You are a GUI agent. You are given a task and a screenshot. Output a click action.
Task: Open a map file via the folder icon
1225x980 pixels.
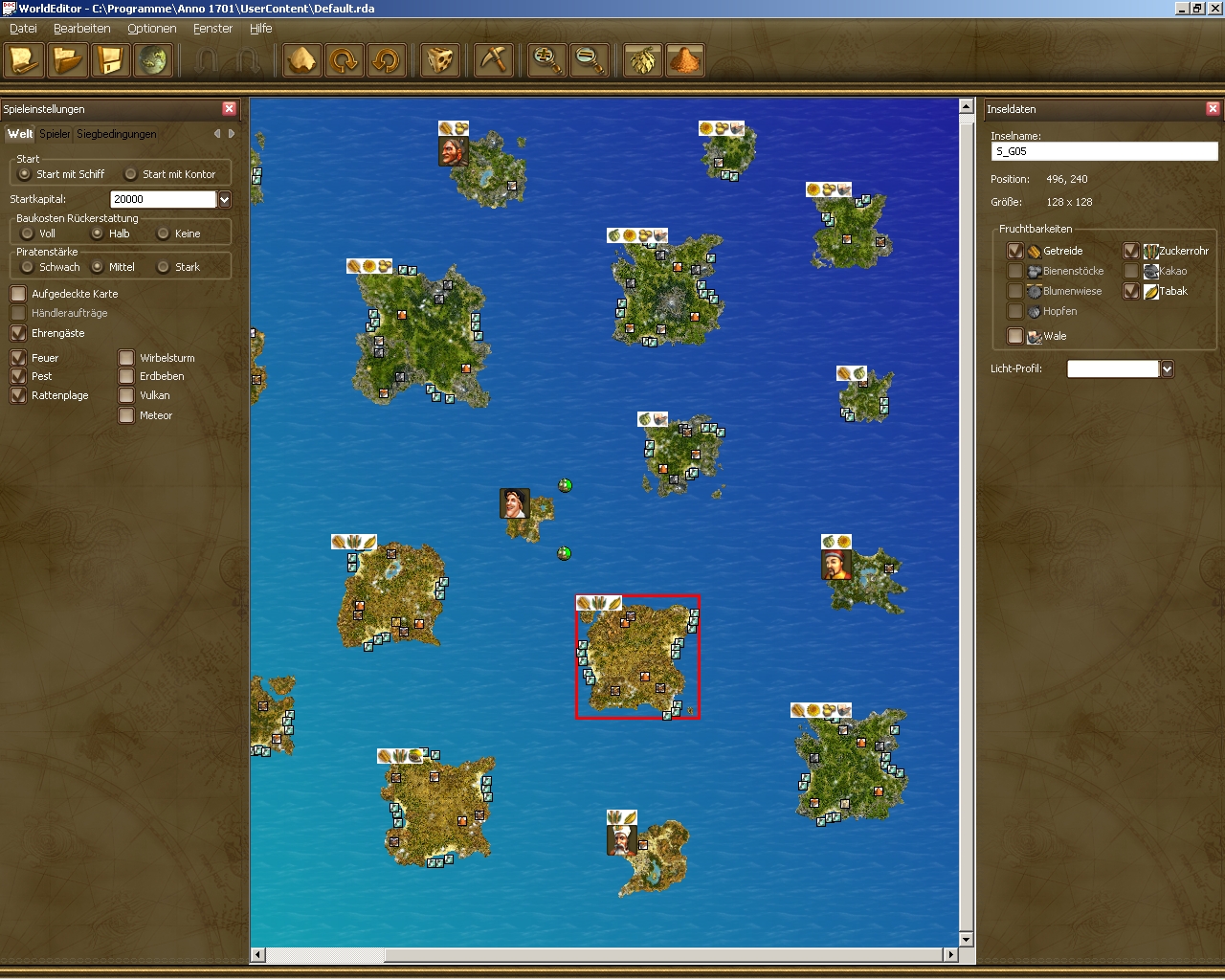[67, 60]
